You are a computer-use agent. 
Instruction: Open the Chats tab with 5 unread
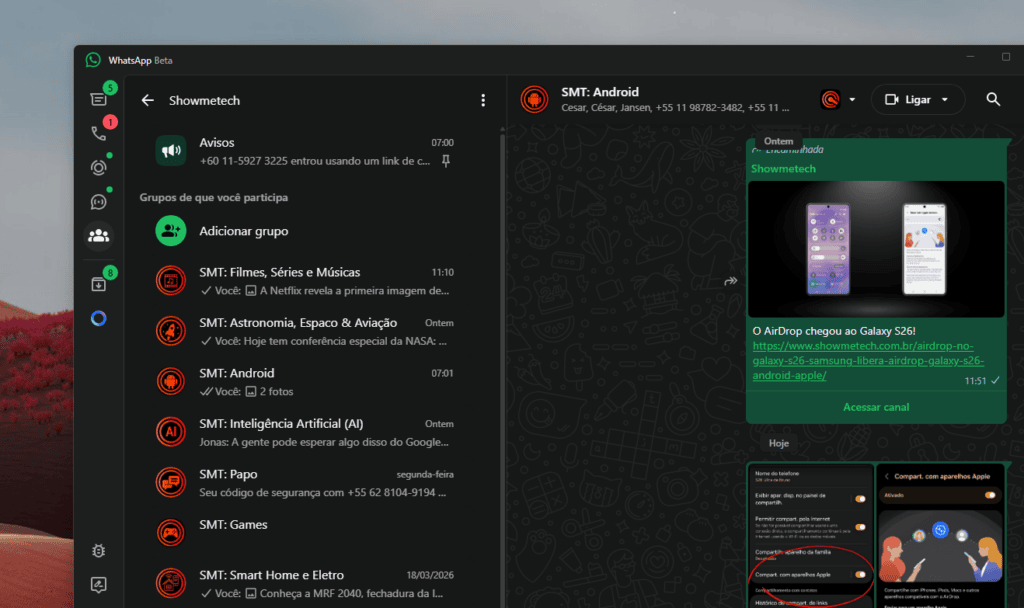click(x=98, y=98)
